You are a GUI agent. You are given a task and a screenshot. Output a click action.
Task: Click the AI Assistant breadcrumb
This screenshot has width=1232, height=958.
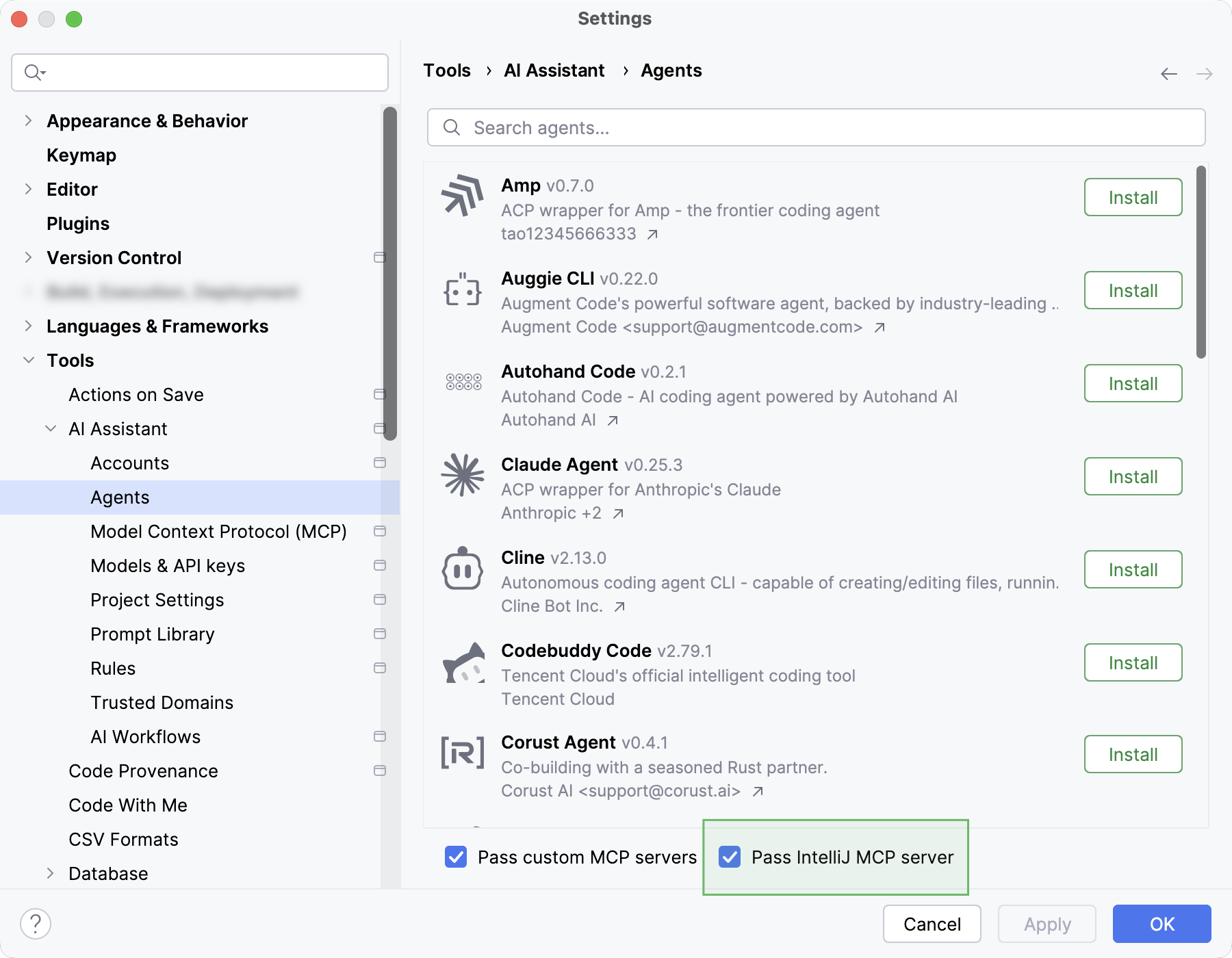pos(554,70)
